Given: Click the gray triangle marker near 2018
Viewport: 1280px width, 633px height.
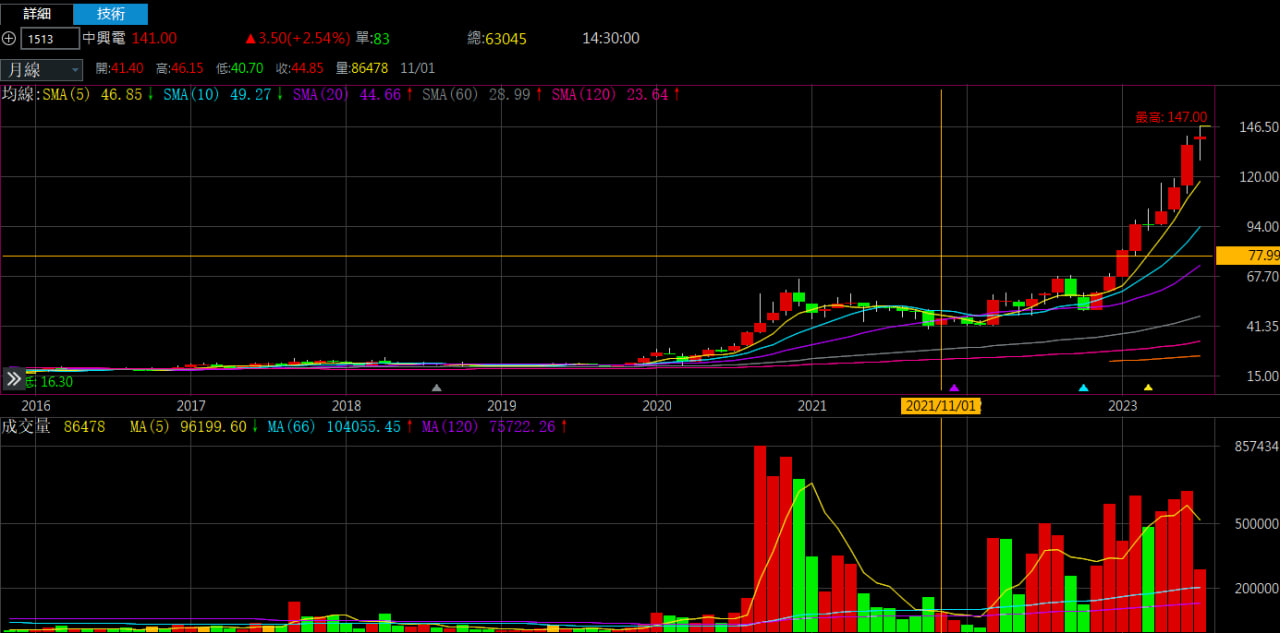Looking at the screenshot, I should pos(436,387).
